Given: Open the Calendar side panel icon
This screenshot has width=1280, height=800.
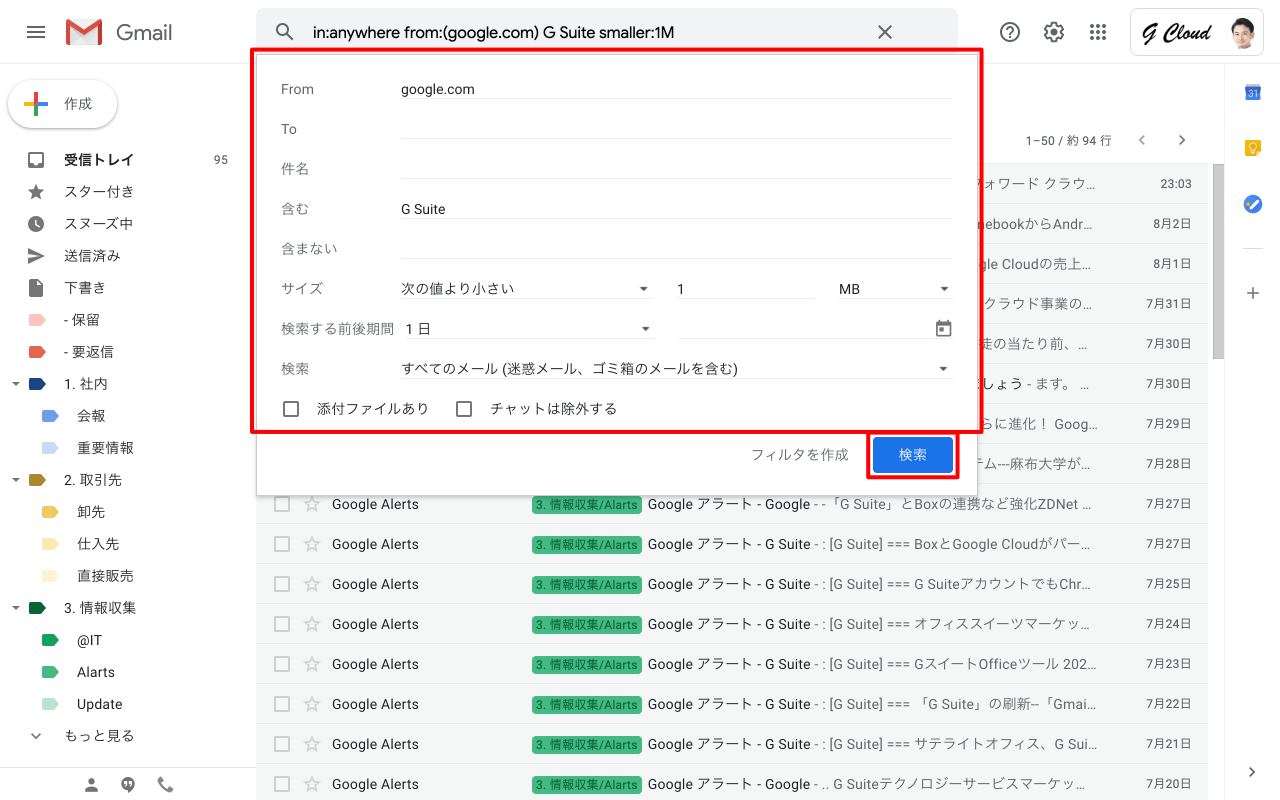Looking at the screenshot, I should [x=1253, y=93].
